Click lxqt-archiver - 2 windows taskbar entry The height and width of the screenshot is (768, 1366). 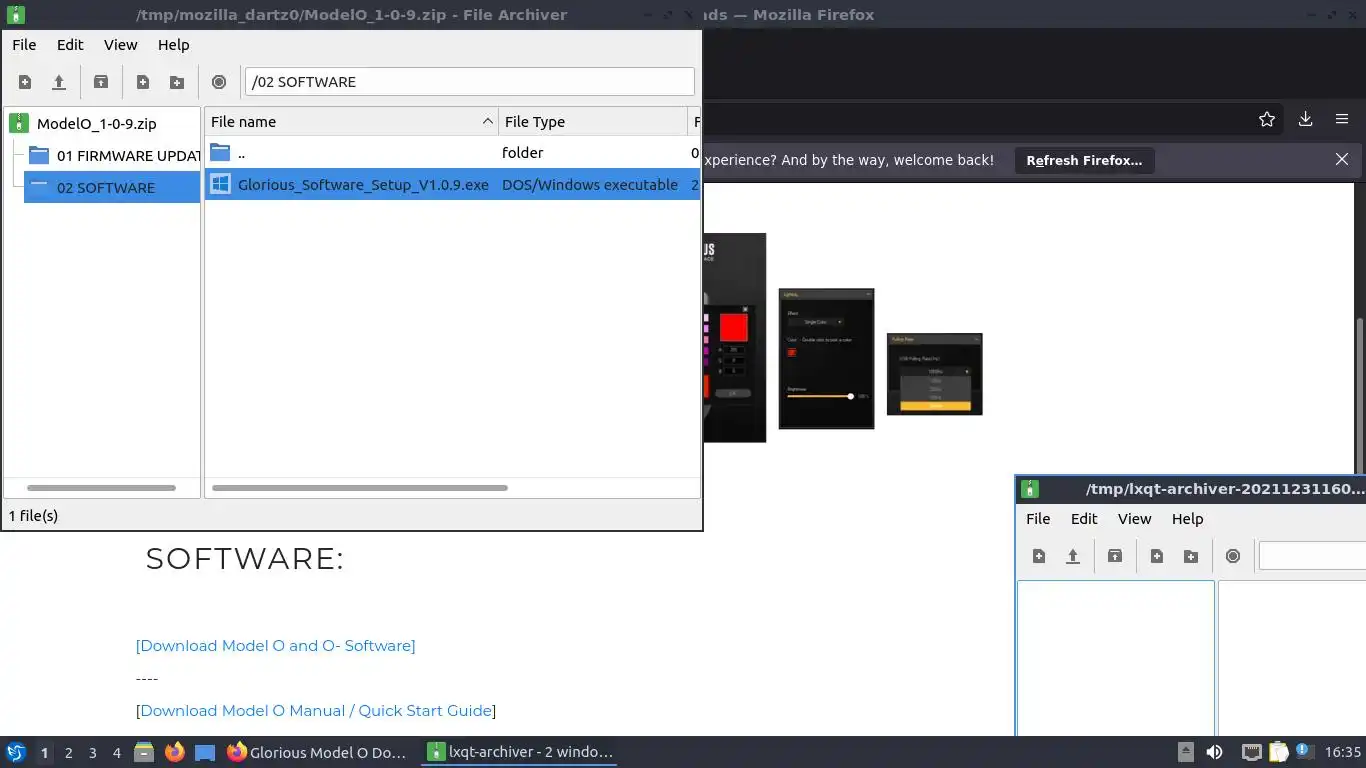click(520, 752)
